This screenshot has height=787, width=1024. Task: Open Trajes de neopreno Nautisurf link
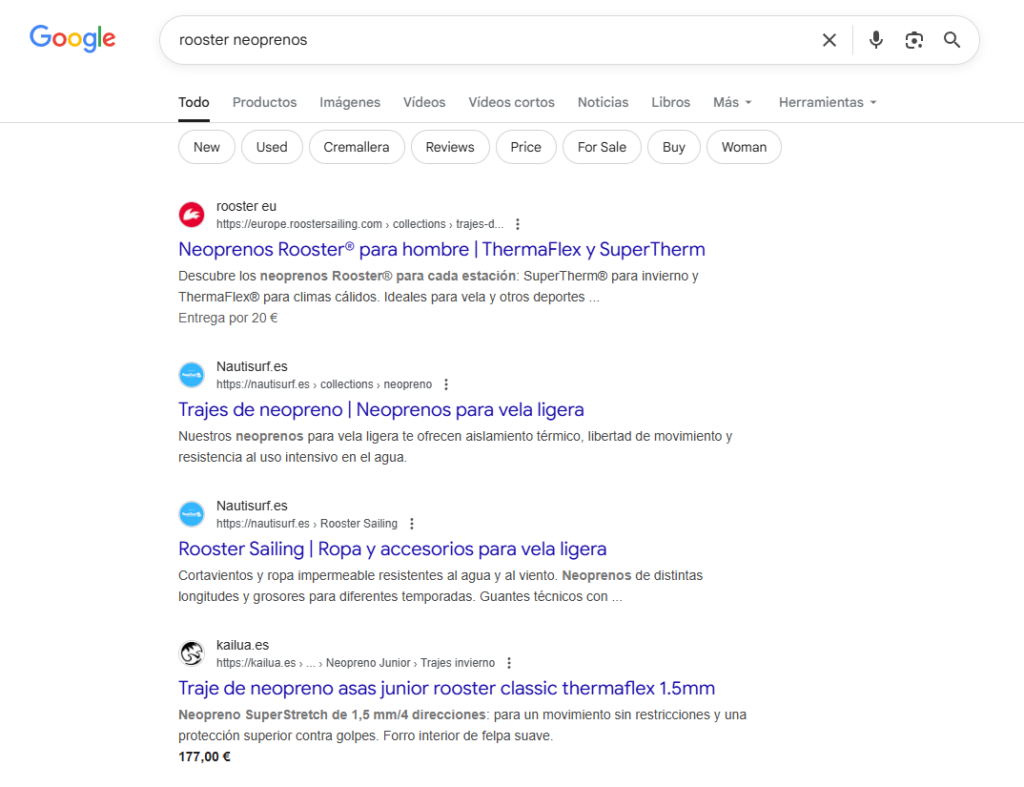pyautogui.click(x=381, y=409)
